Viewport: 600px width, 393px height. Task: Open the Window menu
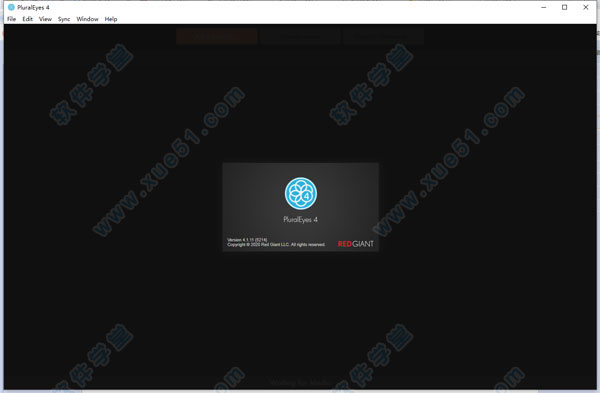[87, 19]
